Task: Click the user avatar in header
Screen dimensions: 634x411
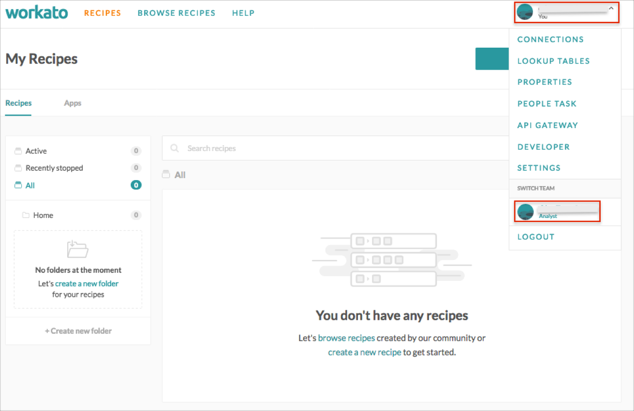Action: click(525, 13)
